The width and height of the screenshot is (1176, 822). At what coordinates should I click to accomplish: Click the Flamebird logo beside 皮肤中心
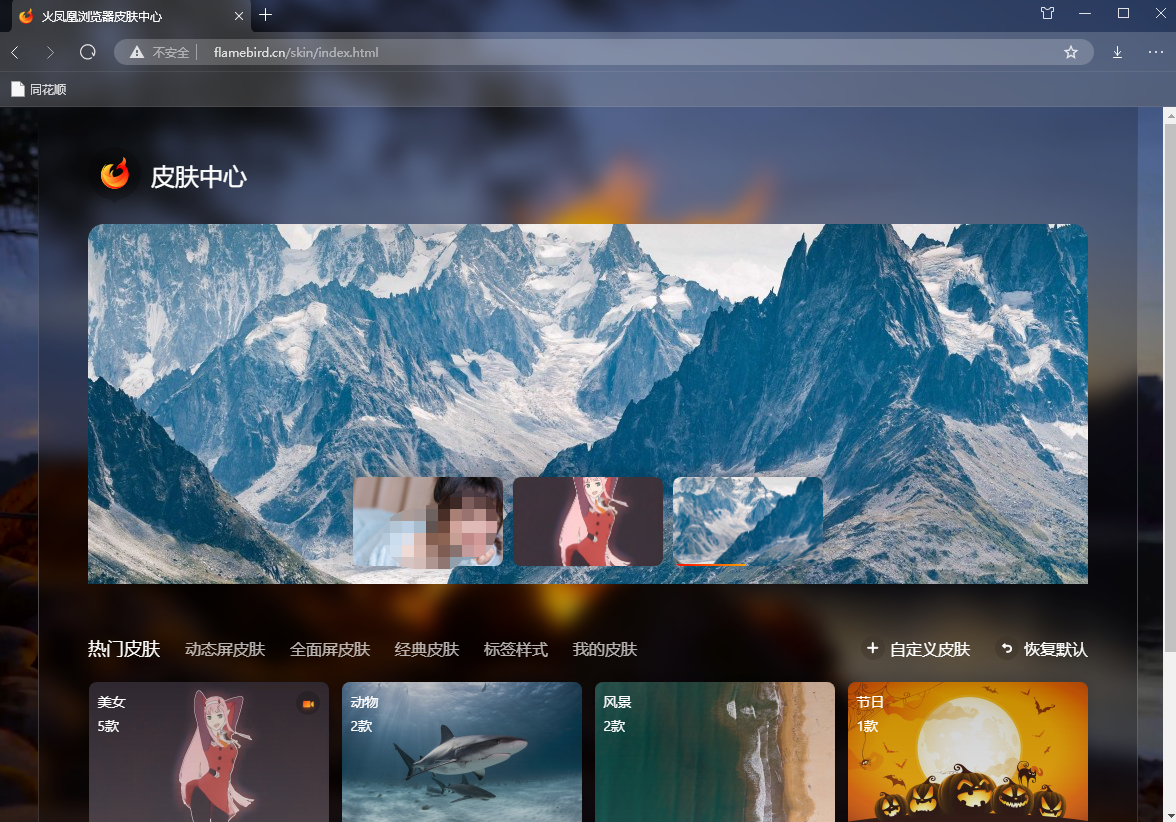[115, 176]
